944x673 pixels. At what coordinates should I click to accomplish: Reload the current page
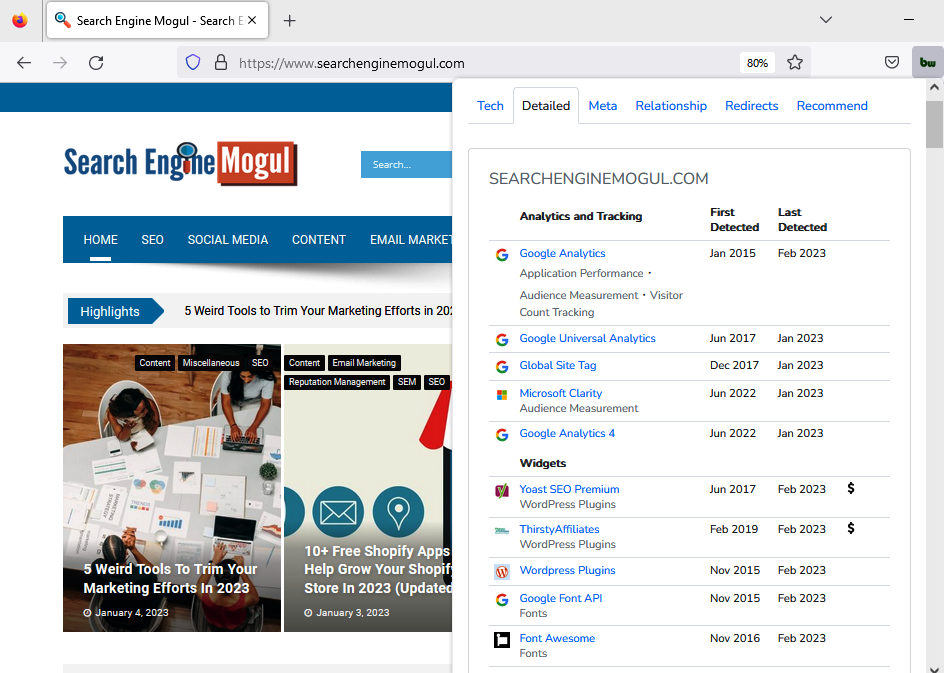96,63
